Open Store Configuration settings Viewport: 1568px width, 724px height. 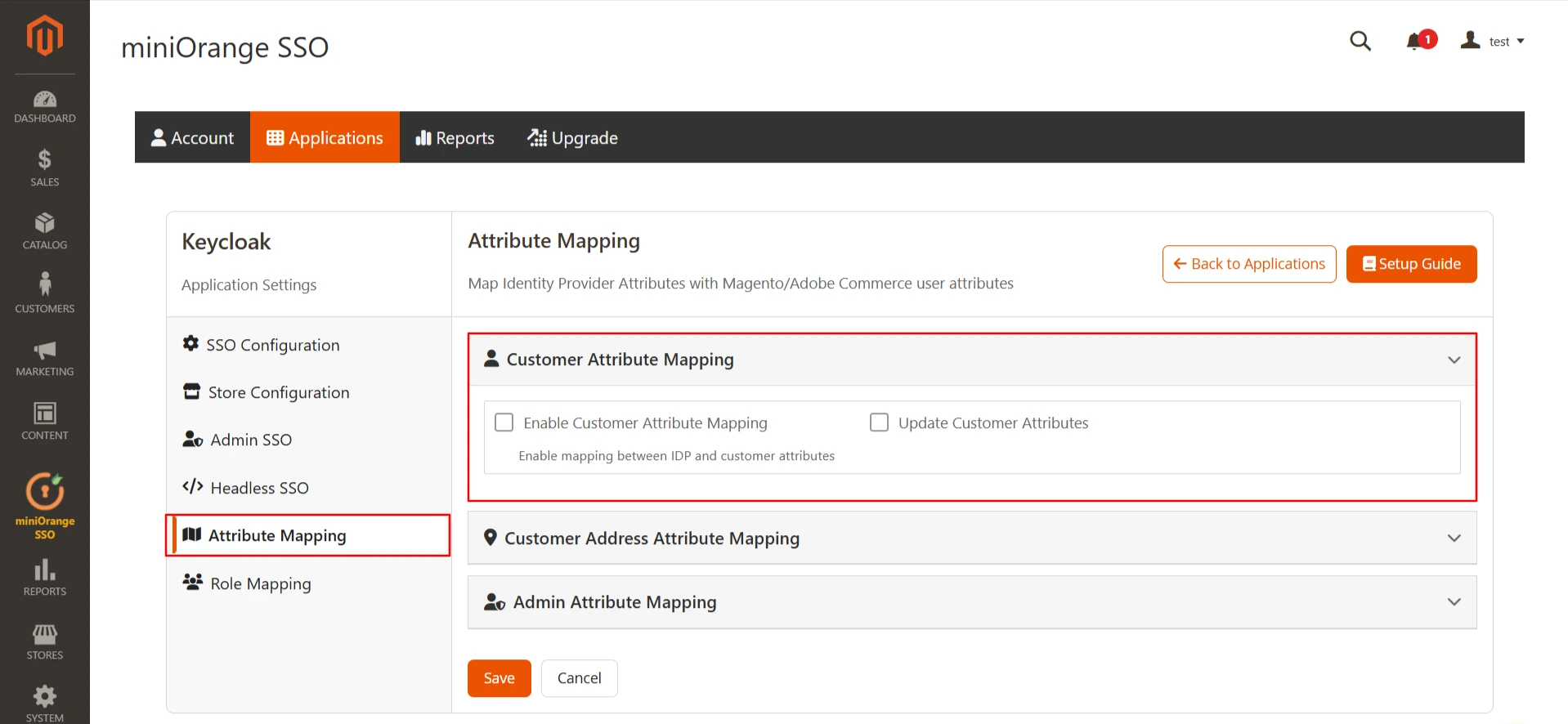point(308,392)
